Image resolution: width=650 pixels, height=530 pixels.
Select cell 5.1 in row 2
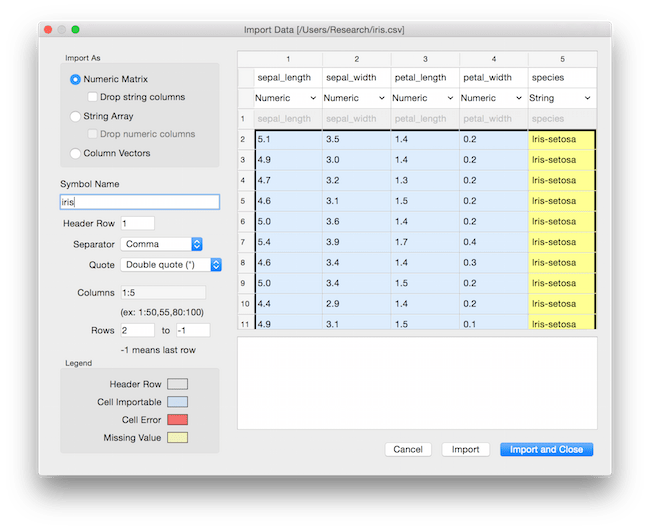[x=289, y=140]
